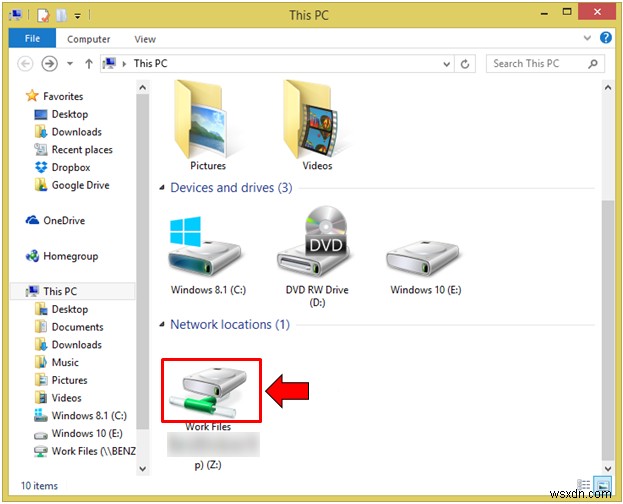Click the Work Files drive name label

pos(208,427)
